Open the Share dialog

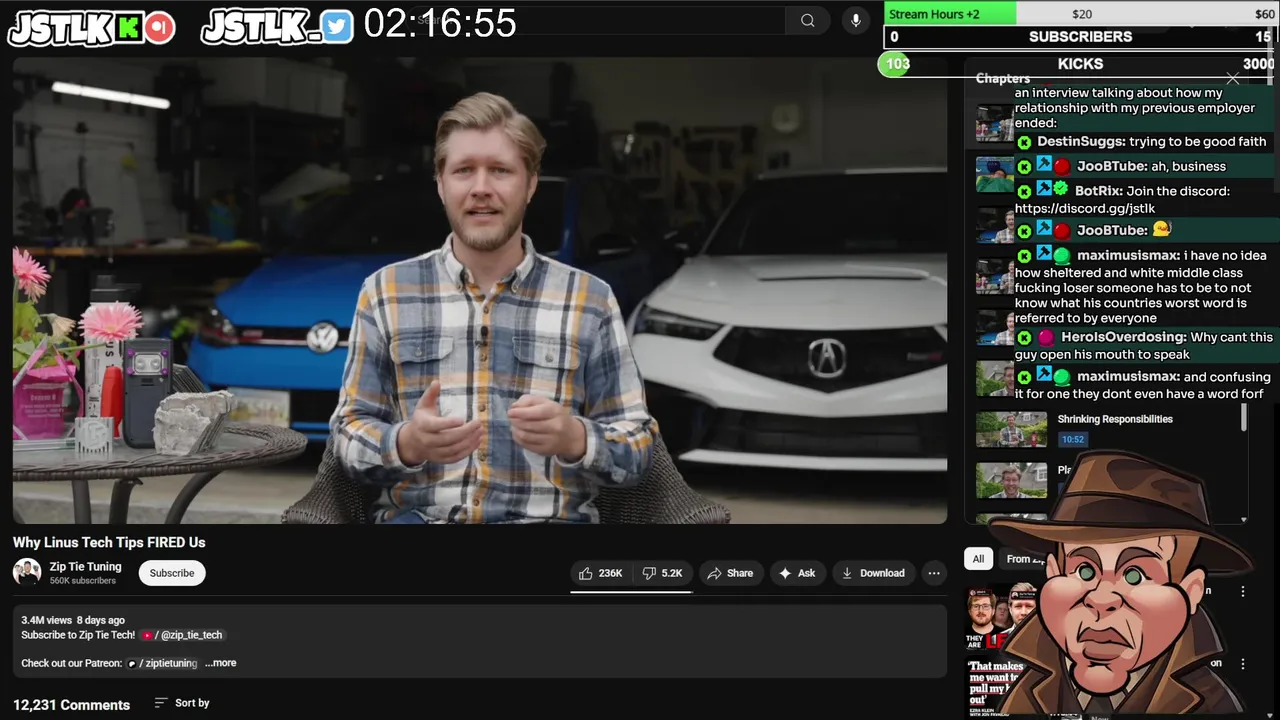(x=730, y=573)
